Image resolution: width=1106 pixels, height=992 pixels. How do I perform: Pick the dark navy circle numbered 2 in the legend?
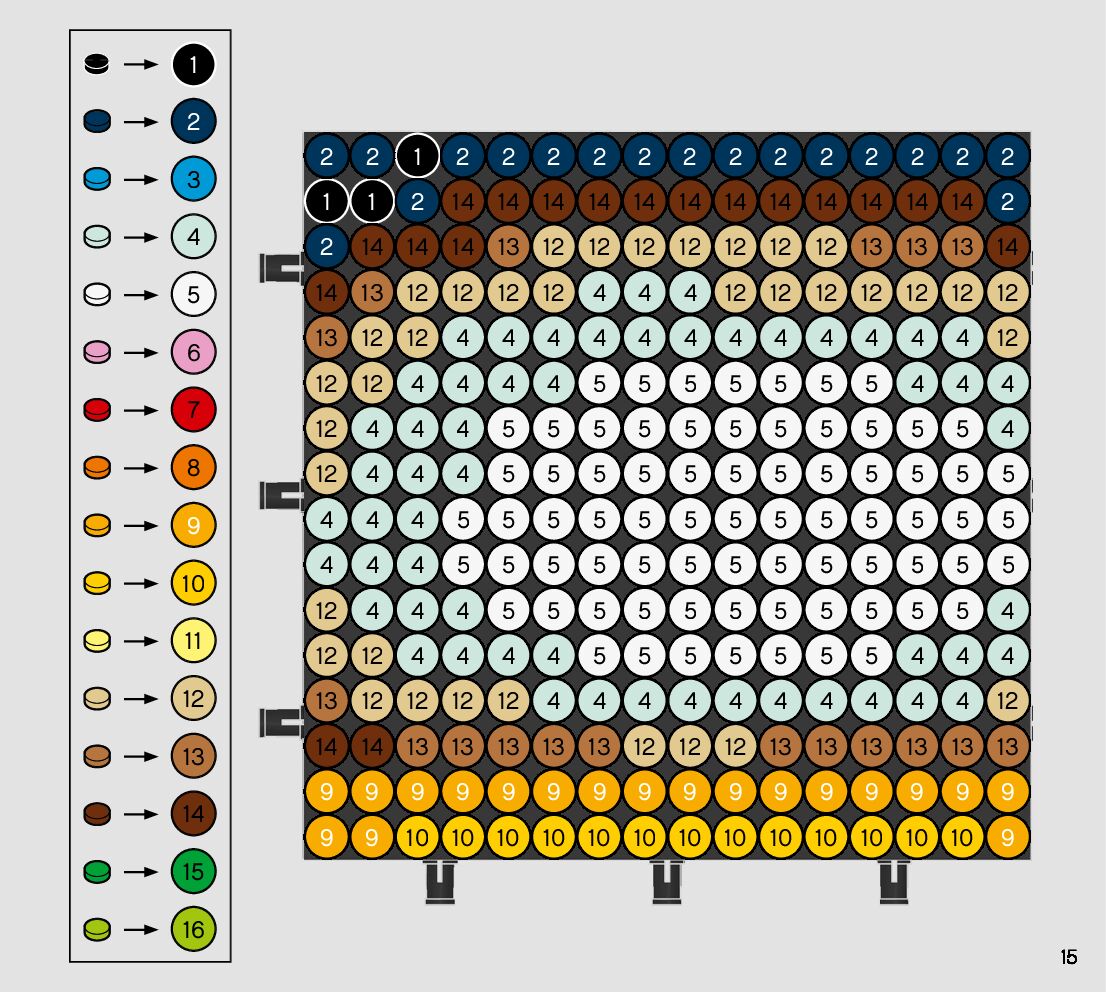coord(193,123)
